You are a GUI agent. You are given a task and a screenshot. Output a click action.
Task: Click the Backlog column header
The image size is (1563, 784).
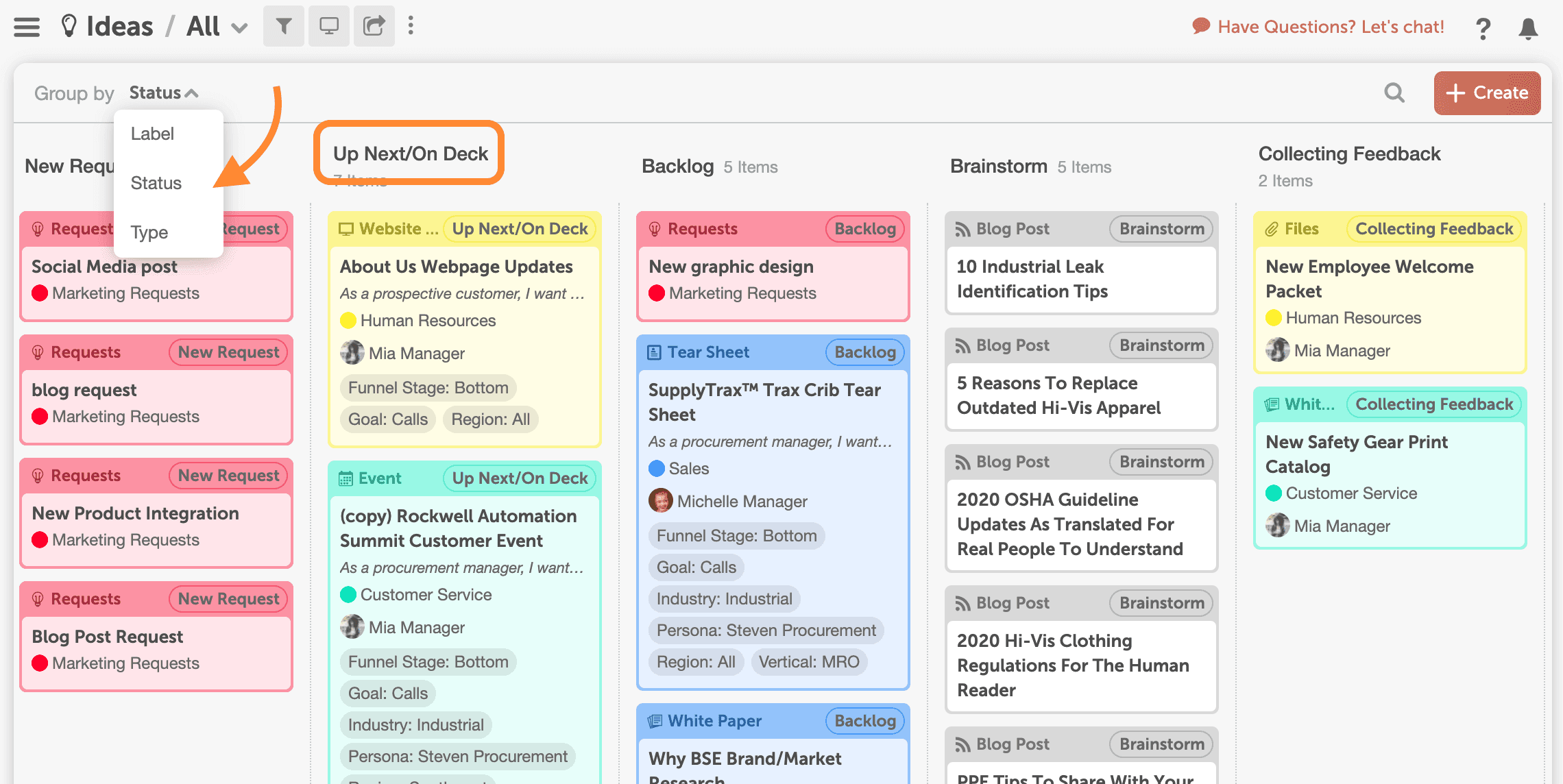click(678, 167)
